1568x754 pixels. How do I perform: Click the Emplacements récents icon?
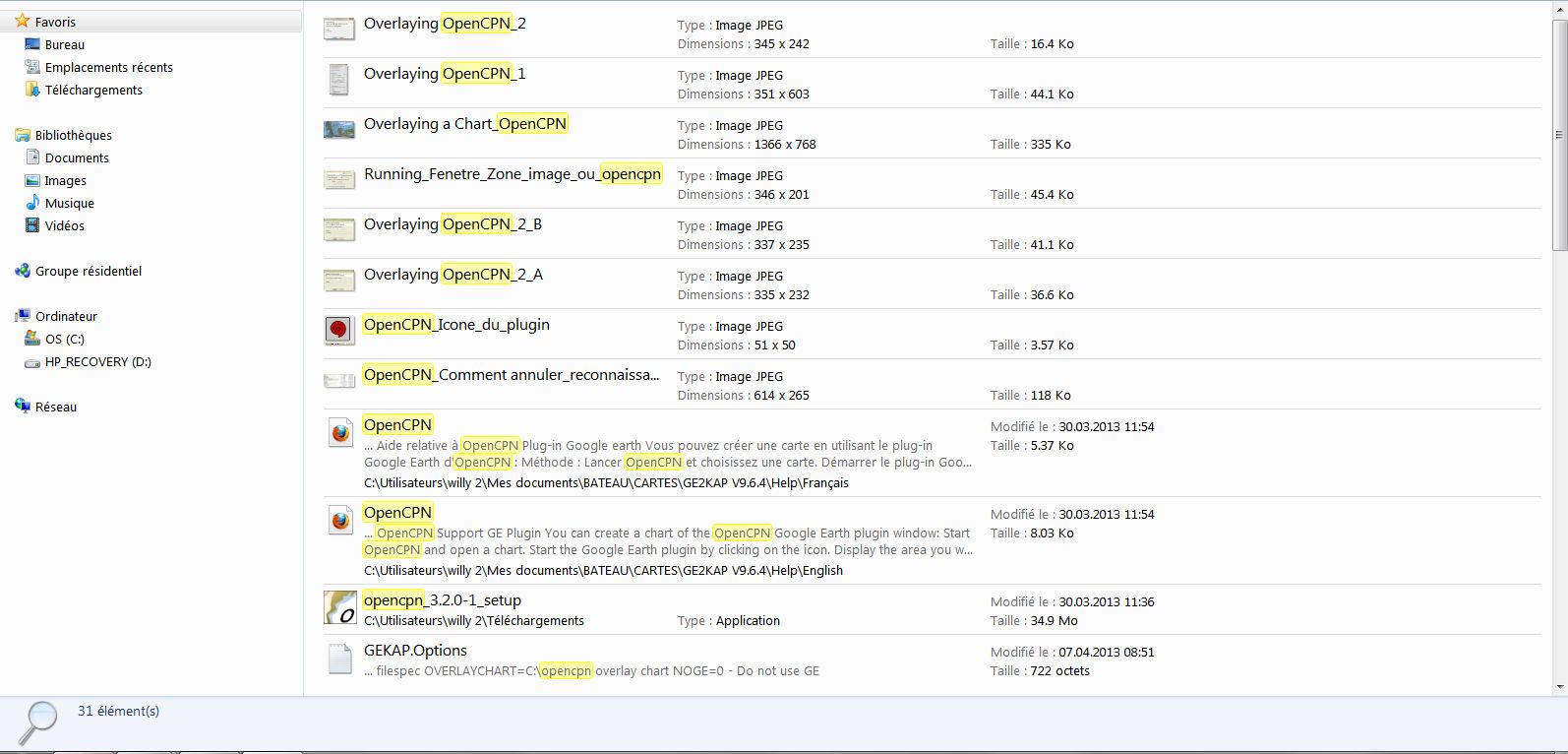[x=31, y=67]
